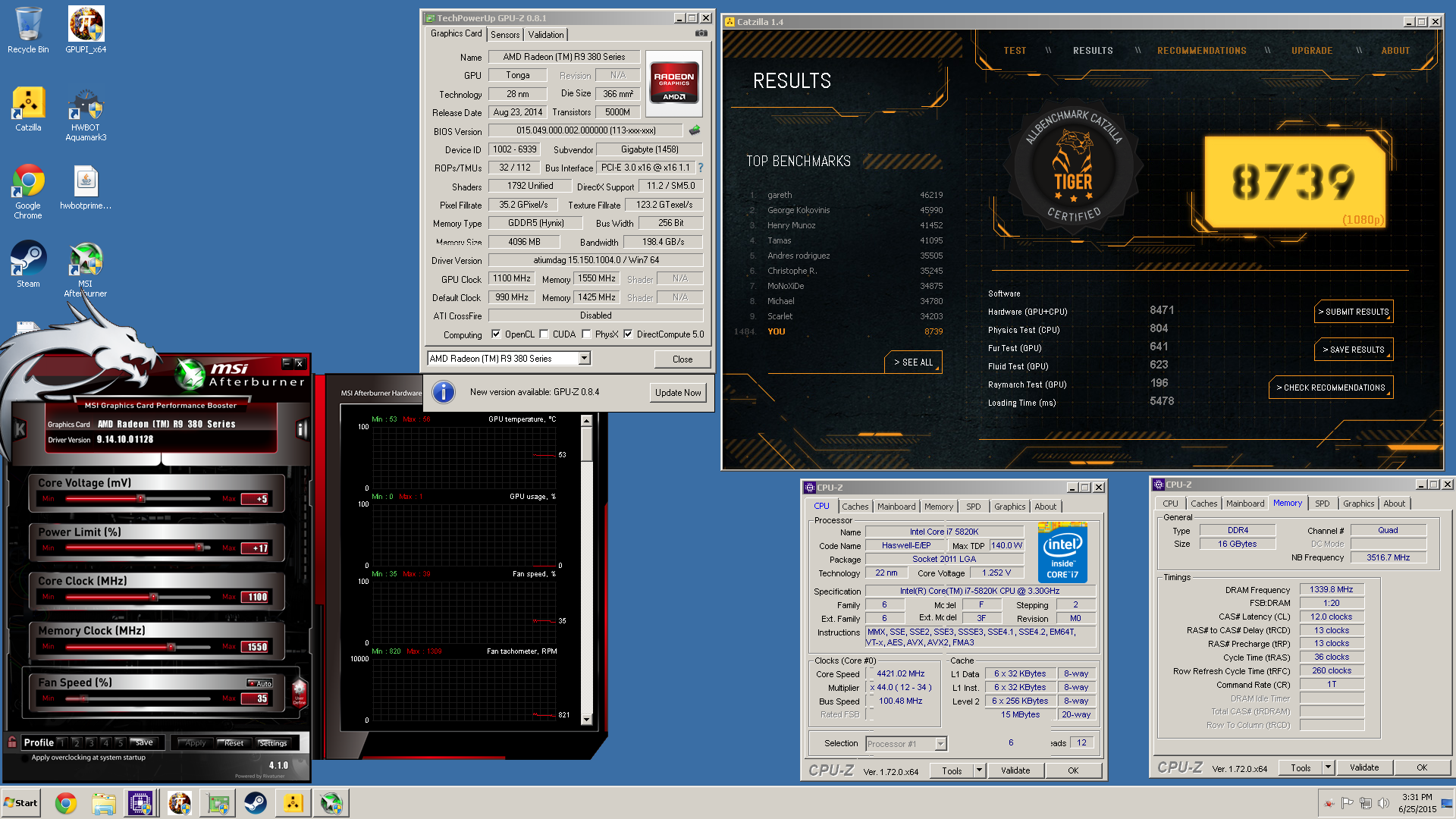Click the Afterburner info (i) side button
The width and height of the screenshot is (1456, 819).
click(302, 429)
